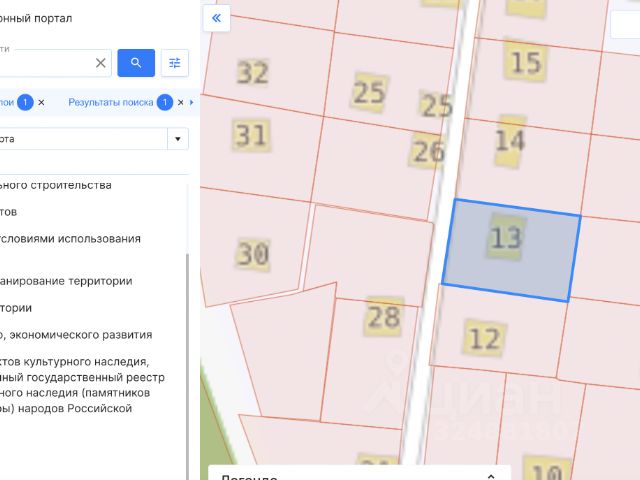Screen dimensions: 640x480
Task: Open layer item 'ьного строительства'
Action: pyautogui.click(x=56, y=185)
